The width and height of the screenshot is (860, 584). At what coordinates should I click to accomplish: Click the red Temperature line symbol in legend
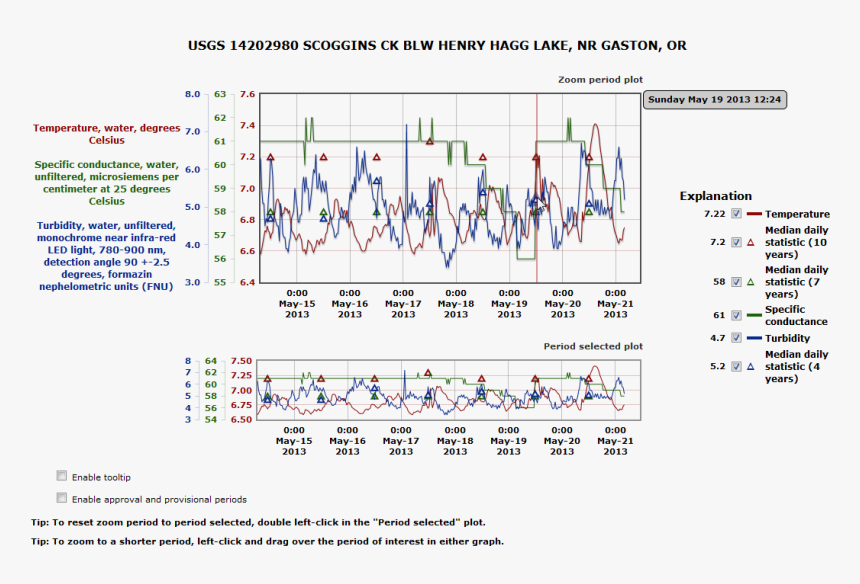[753, 214]
